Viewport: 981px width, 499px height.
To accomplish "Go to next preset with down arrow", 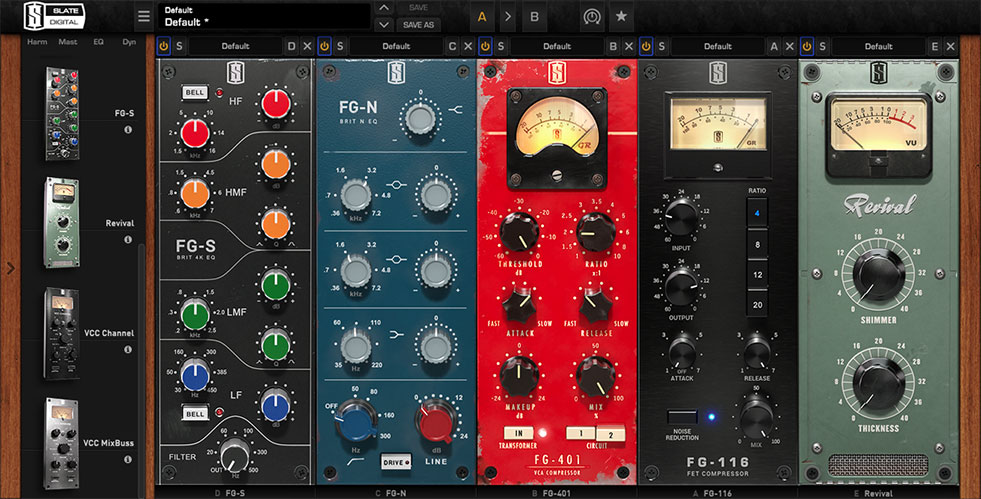I will coord(384,25).
